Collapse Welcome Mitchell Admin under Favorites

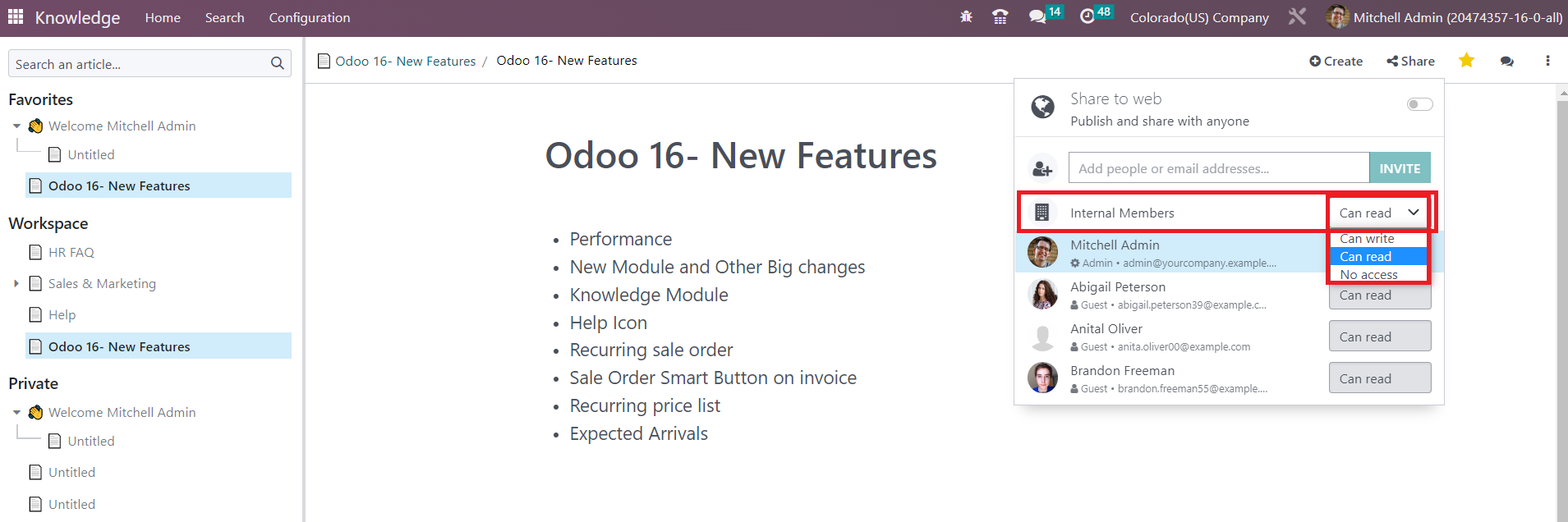(16, 126)
